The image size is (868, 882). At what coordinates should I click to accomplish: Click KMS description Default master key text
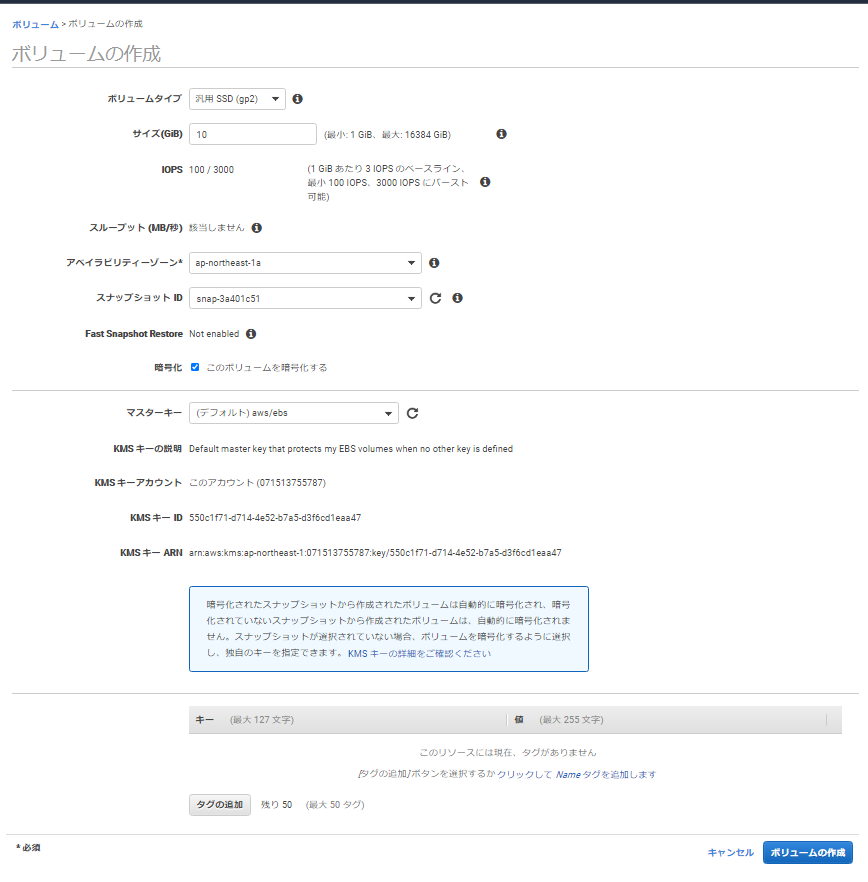tap(351, 449)
